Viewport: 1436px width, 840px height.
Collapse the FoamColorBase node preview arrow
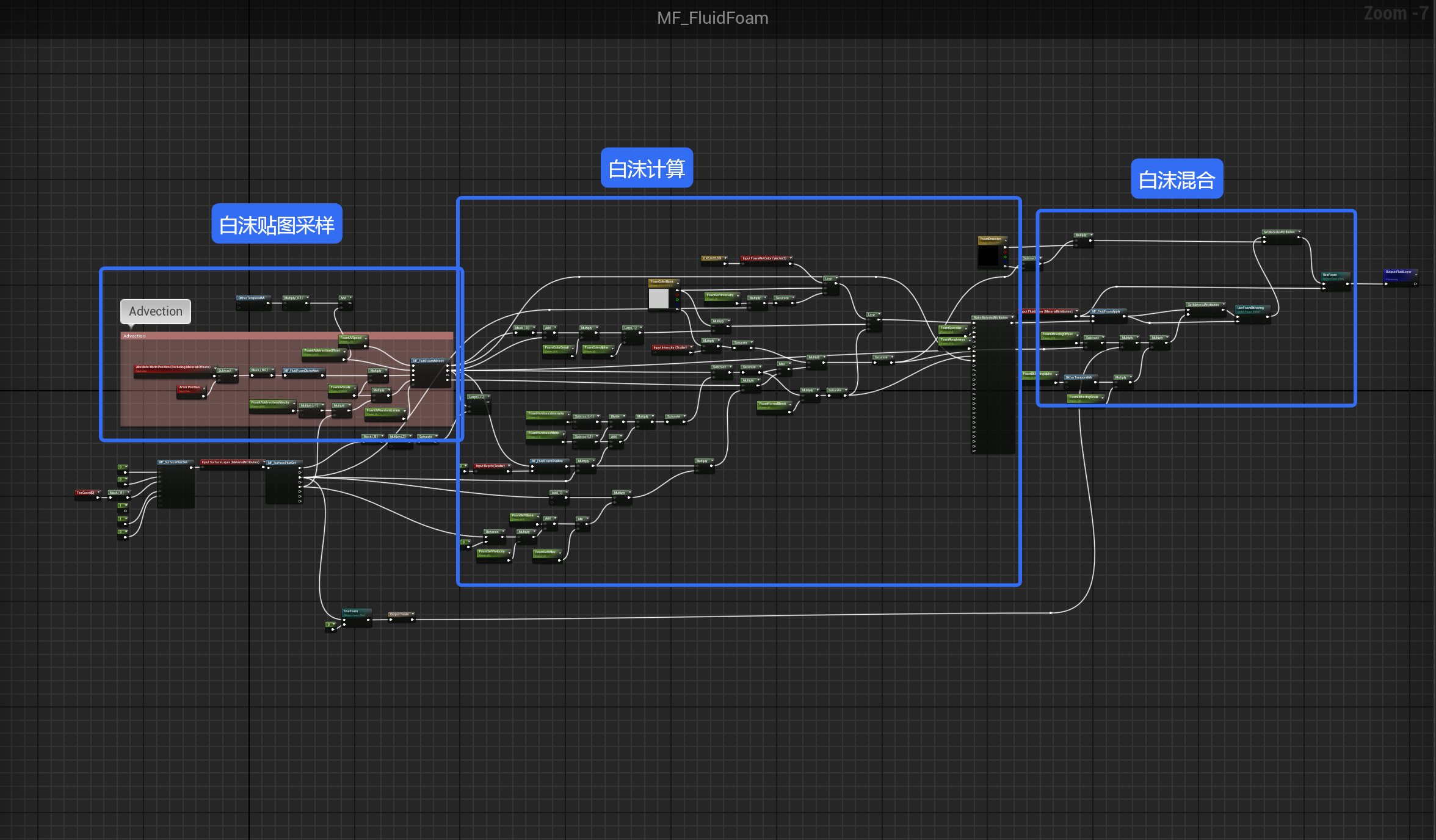[x=677, y=282]
